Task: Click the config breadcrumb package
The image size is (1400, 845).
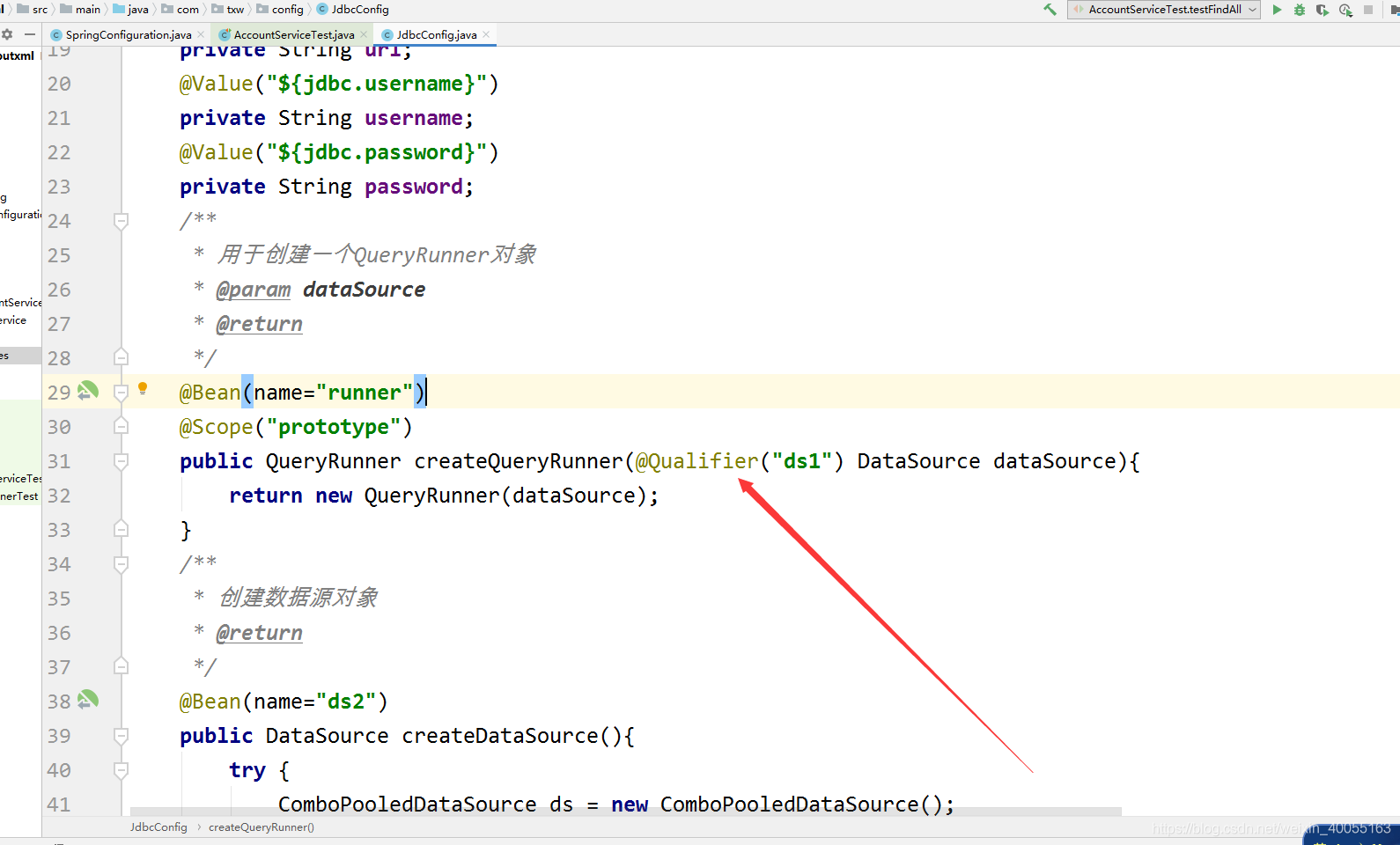Action: 280,9
